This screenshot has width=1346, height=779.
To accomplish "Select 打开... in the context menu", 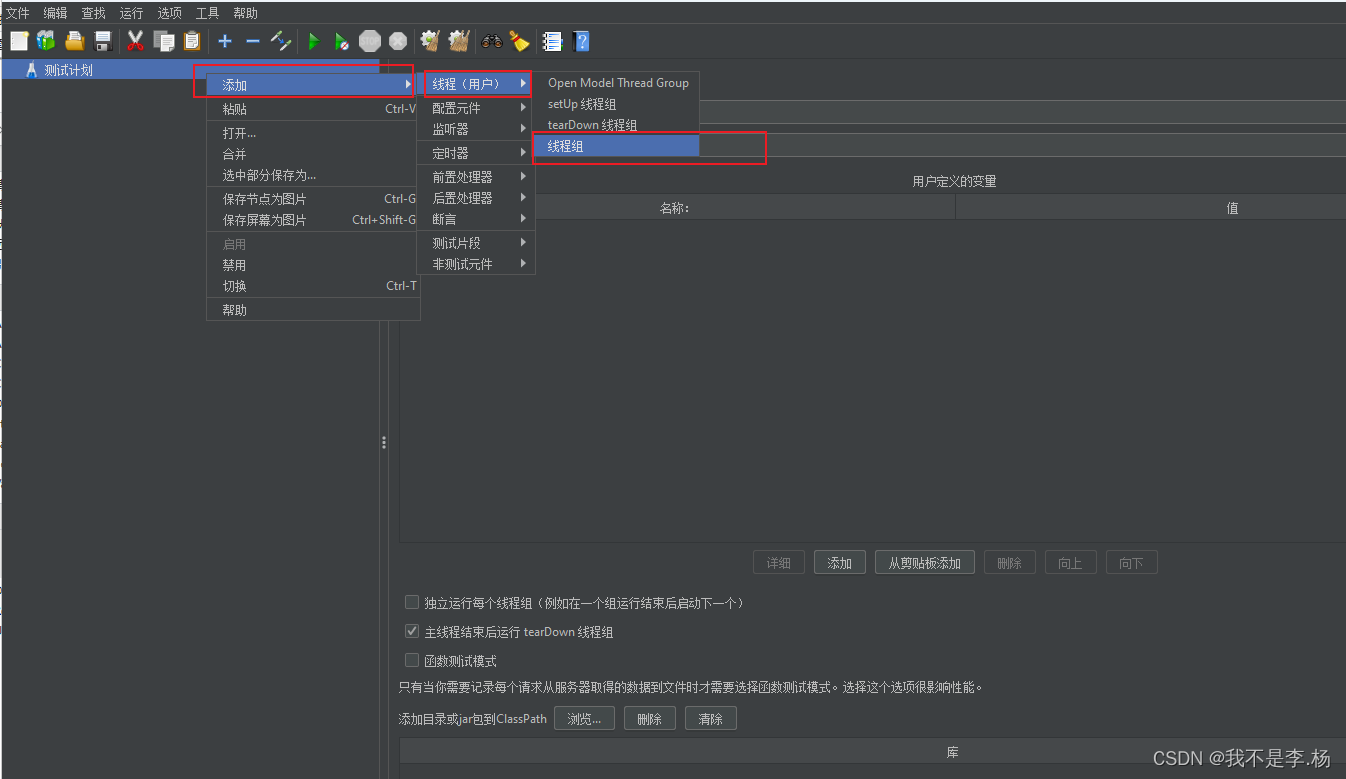I will (x=313, y=133).
